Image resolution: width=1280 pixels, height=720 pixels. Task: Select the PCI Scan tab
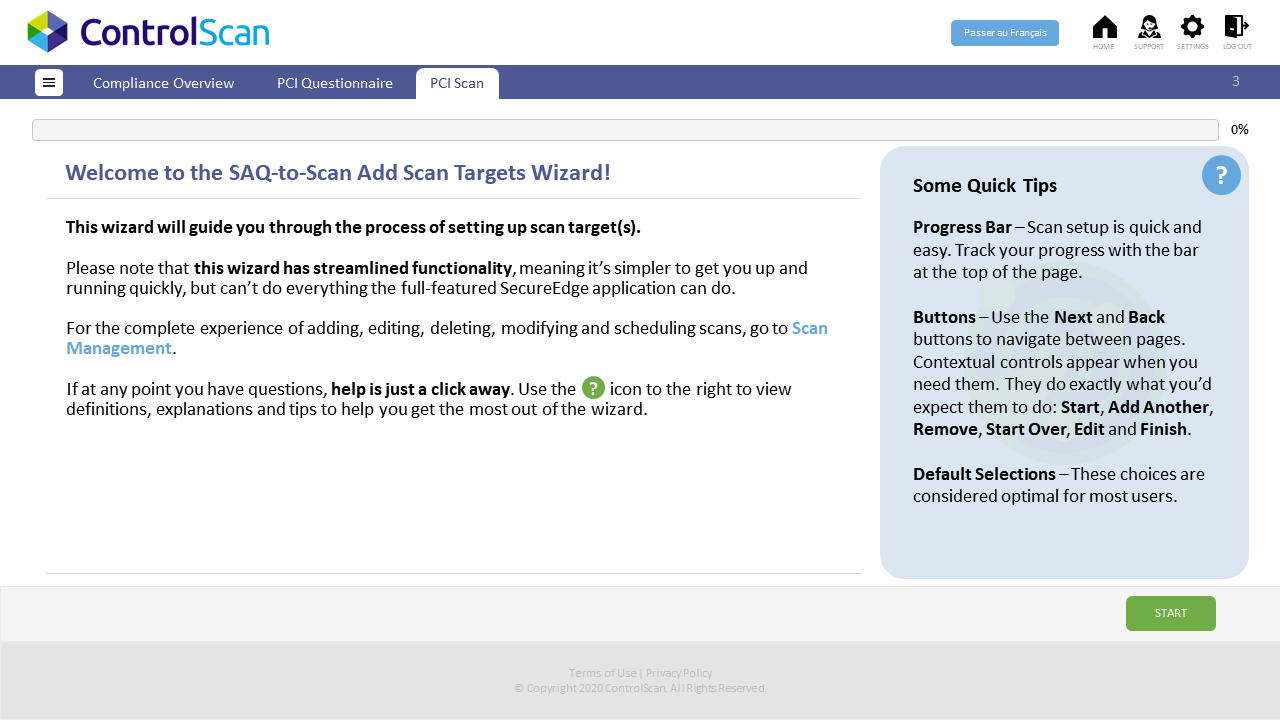pyautogui.click(x=457, y=83)
